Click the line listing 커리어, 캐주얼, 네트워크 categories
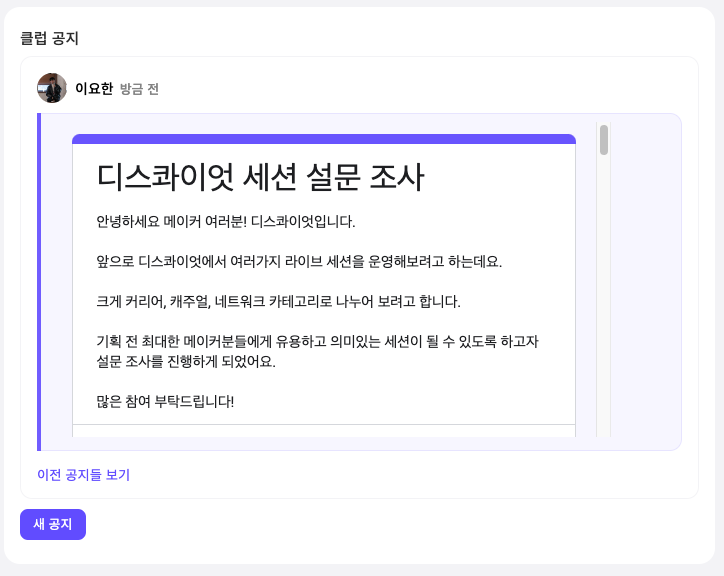The height and width of the screenshot is (576, 724). click(x=278, y=301)
